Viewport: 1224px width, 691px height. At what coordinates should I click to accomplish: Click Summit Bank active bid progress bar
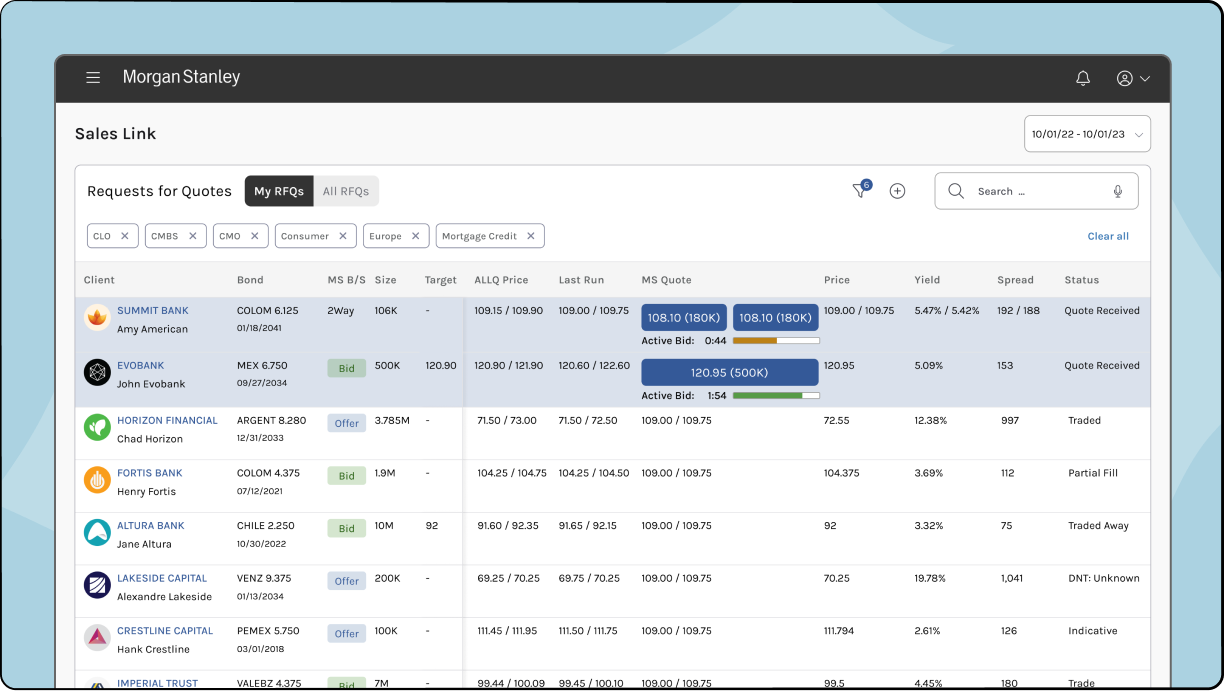pos(776,341)
